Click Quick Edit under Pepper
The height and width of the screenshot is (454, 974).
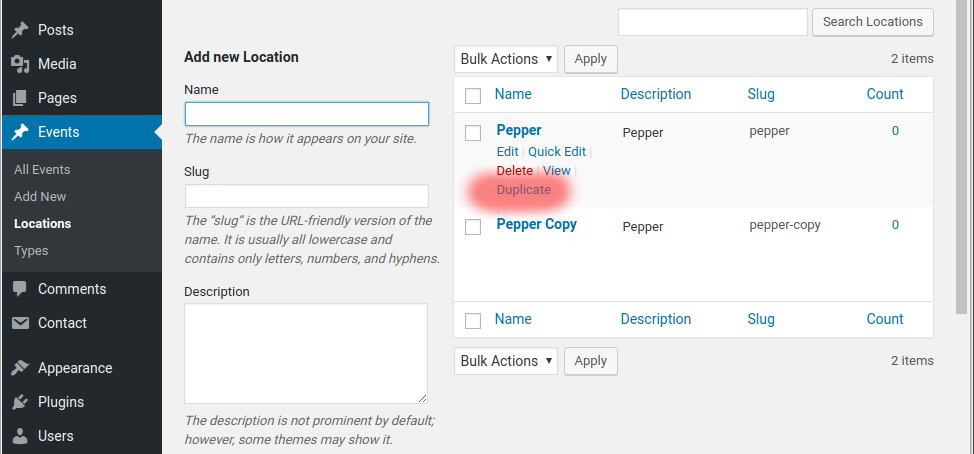(557, 152)
